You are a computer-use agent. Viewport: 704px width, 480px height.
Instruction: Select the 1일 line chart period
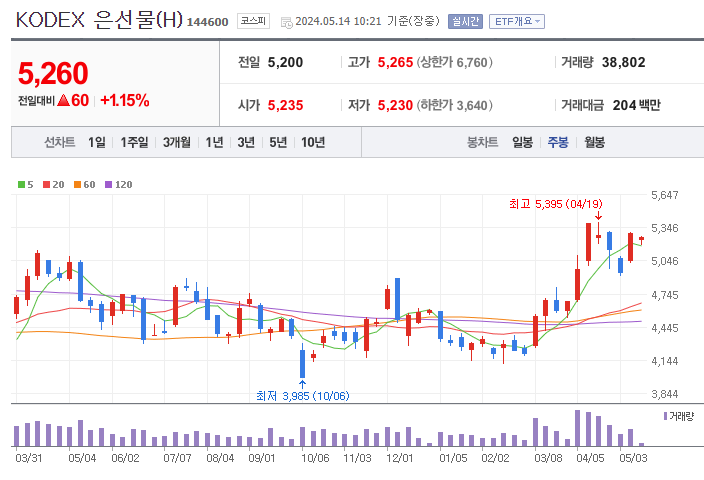pos(97,142)
